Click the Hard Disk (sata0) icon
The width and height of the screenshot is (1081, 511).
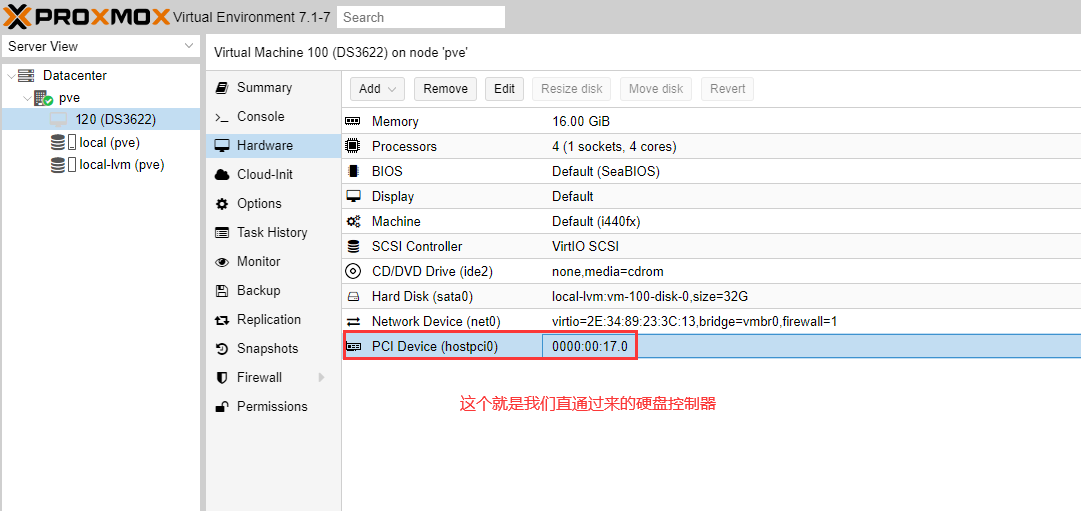point(353,297)
